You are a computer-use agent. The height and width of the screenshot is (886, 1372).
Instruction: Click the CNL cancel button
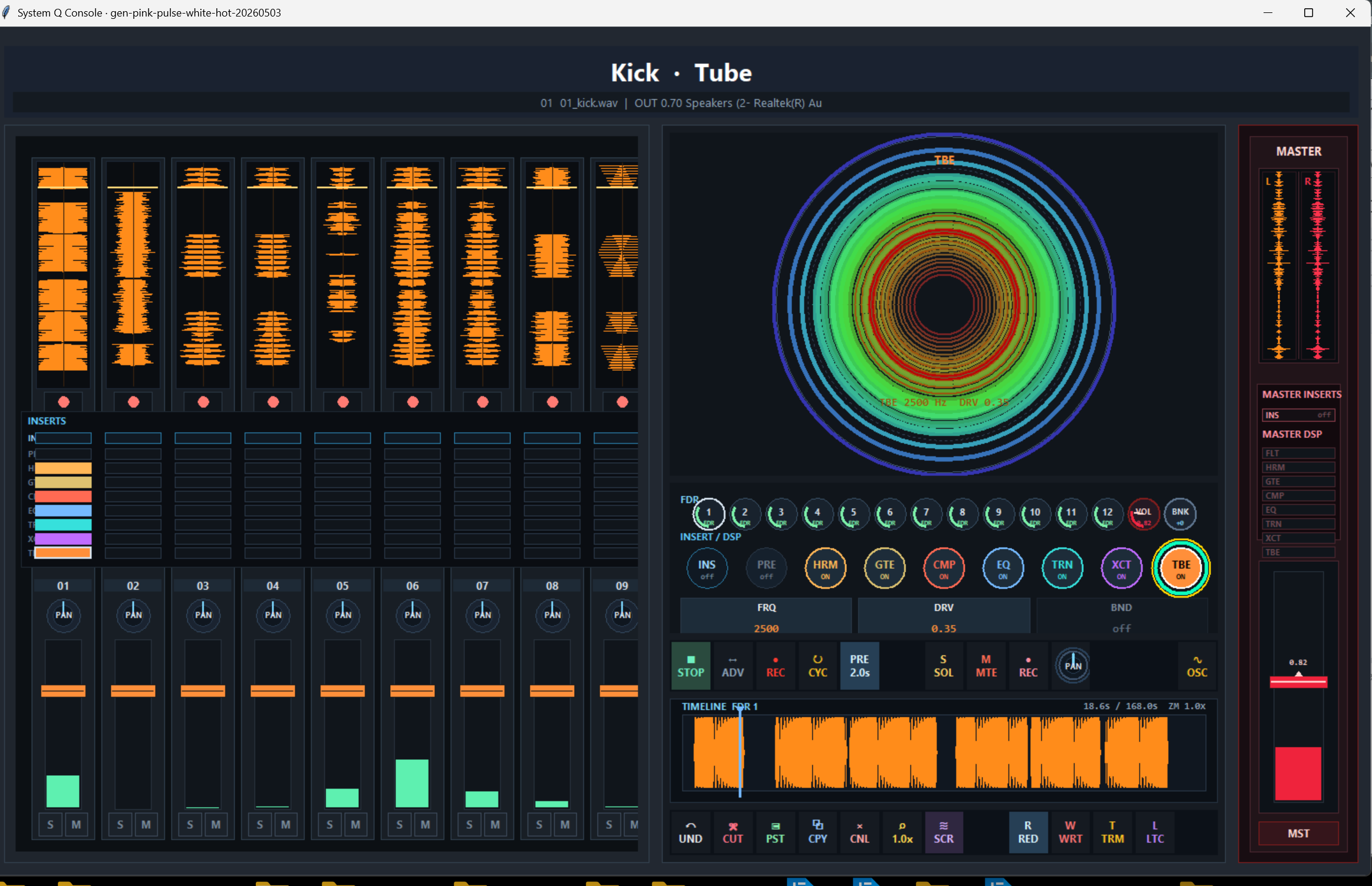point(859,832)
